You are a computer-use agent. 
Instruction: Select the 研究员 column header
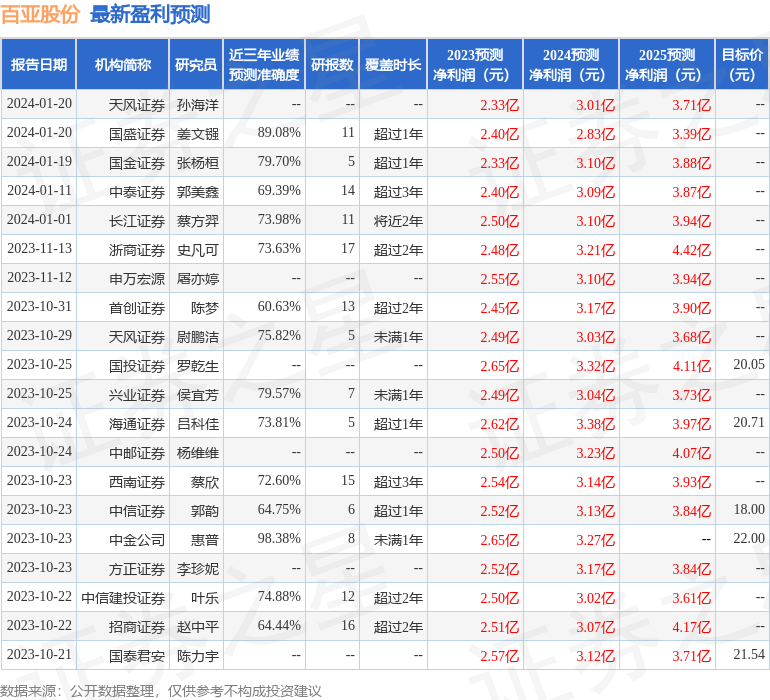(x=196, y=64)
